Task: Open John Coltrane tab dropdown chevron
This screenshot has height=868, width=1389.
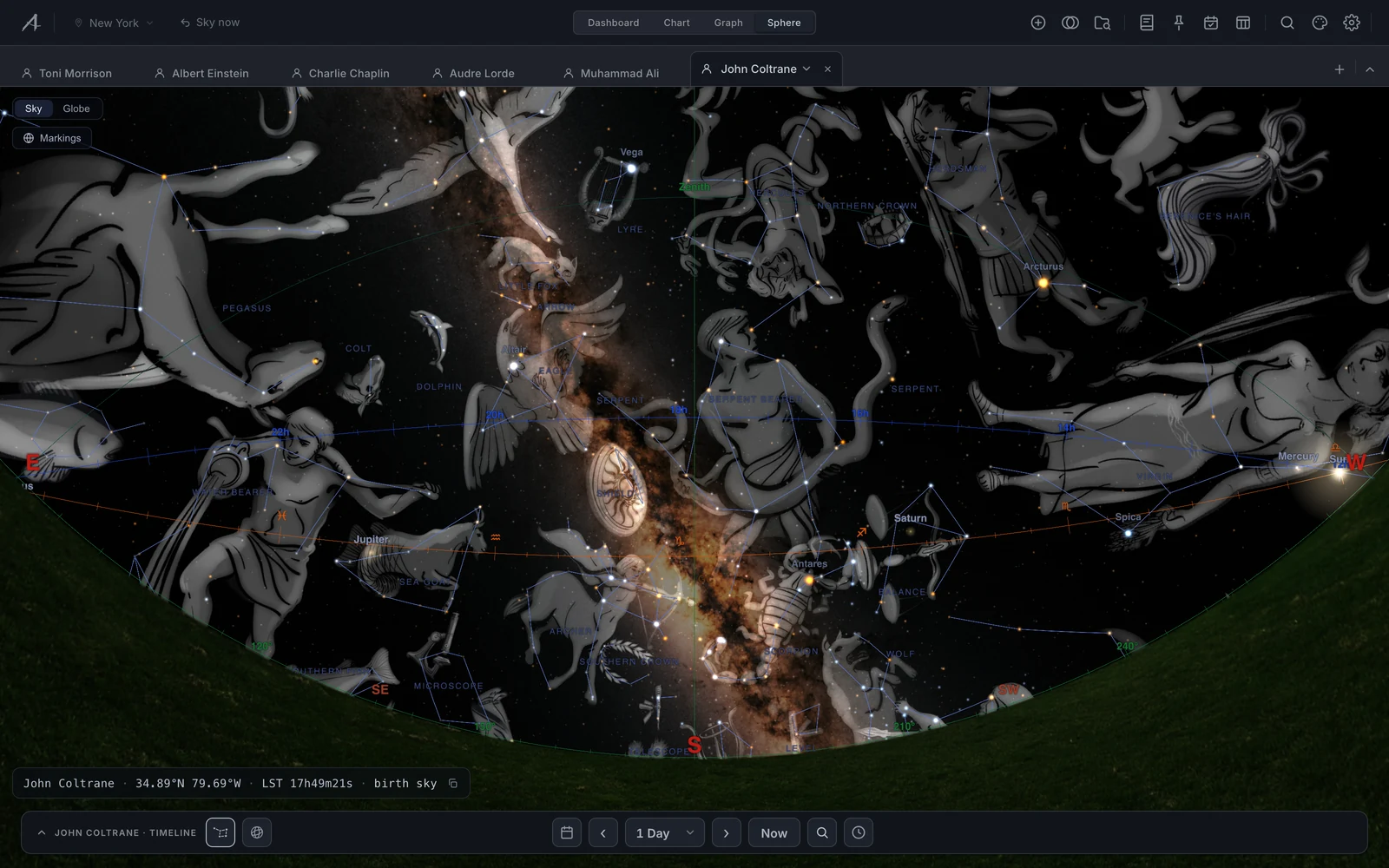Action: tap(806, 69)
